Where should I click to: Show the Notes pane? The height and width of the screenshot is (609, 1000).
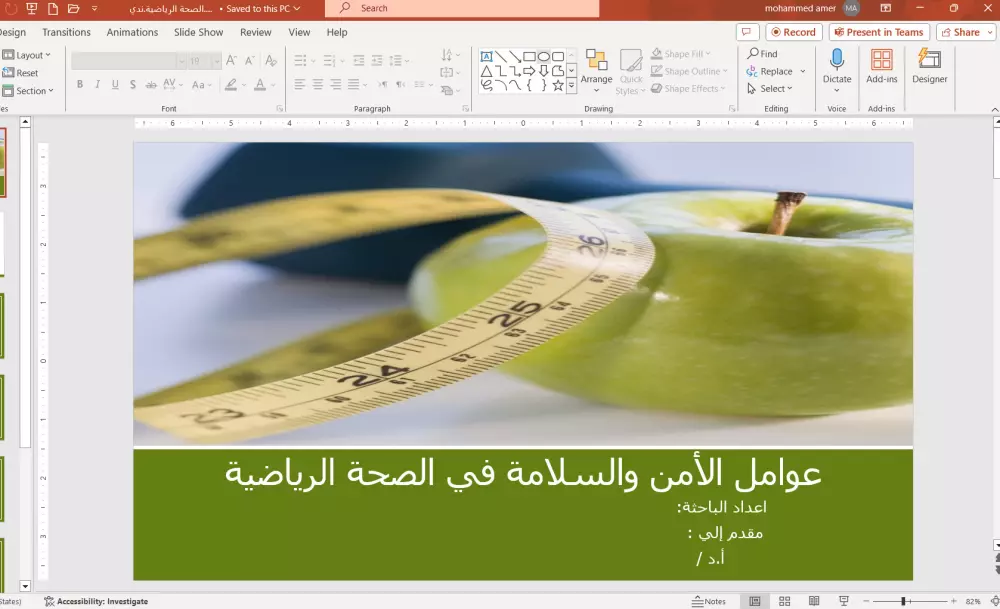[713, 601]
